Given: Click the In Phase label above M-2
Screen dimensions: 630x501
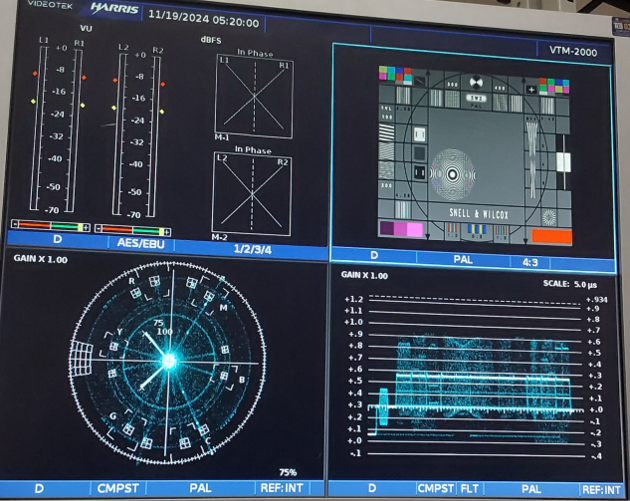Looking at the screenshot, I should 253,150.
